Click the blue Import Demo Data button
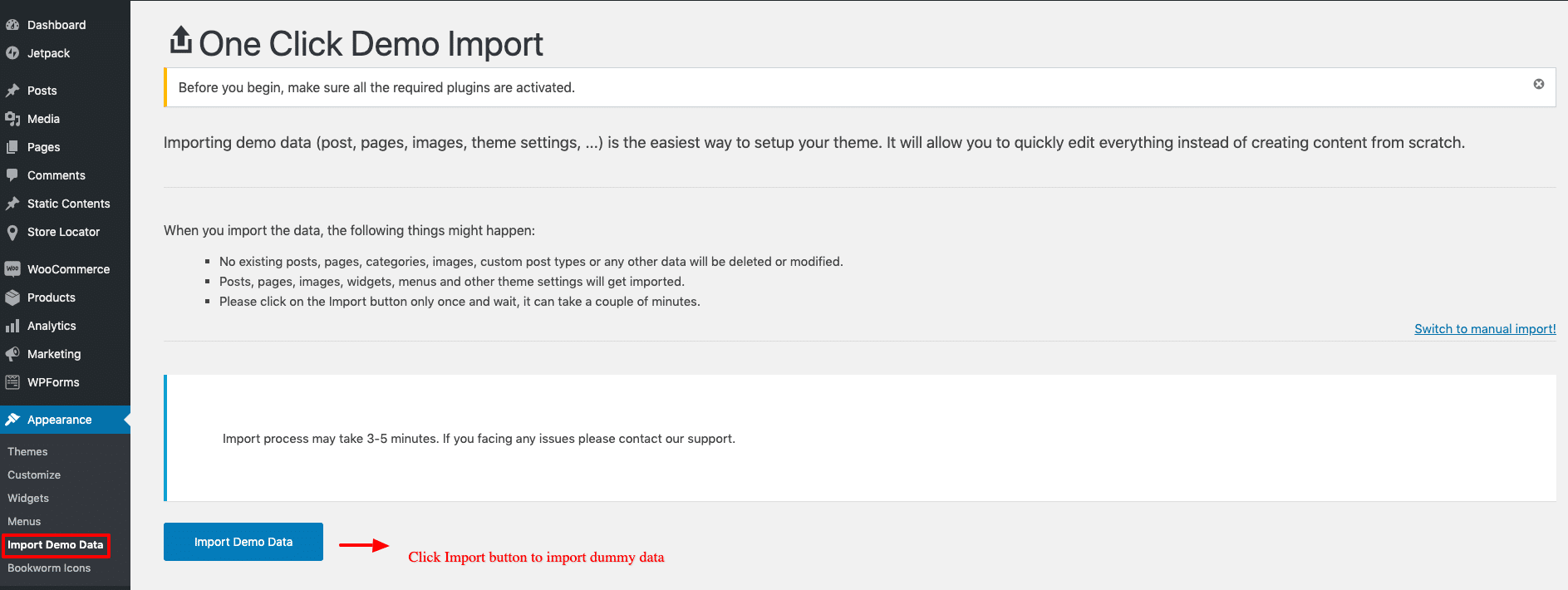Image resolution: width=1568 pixels, height=590 pixels. [243, 542]
